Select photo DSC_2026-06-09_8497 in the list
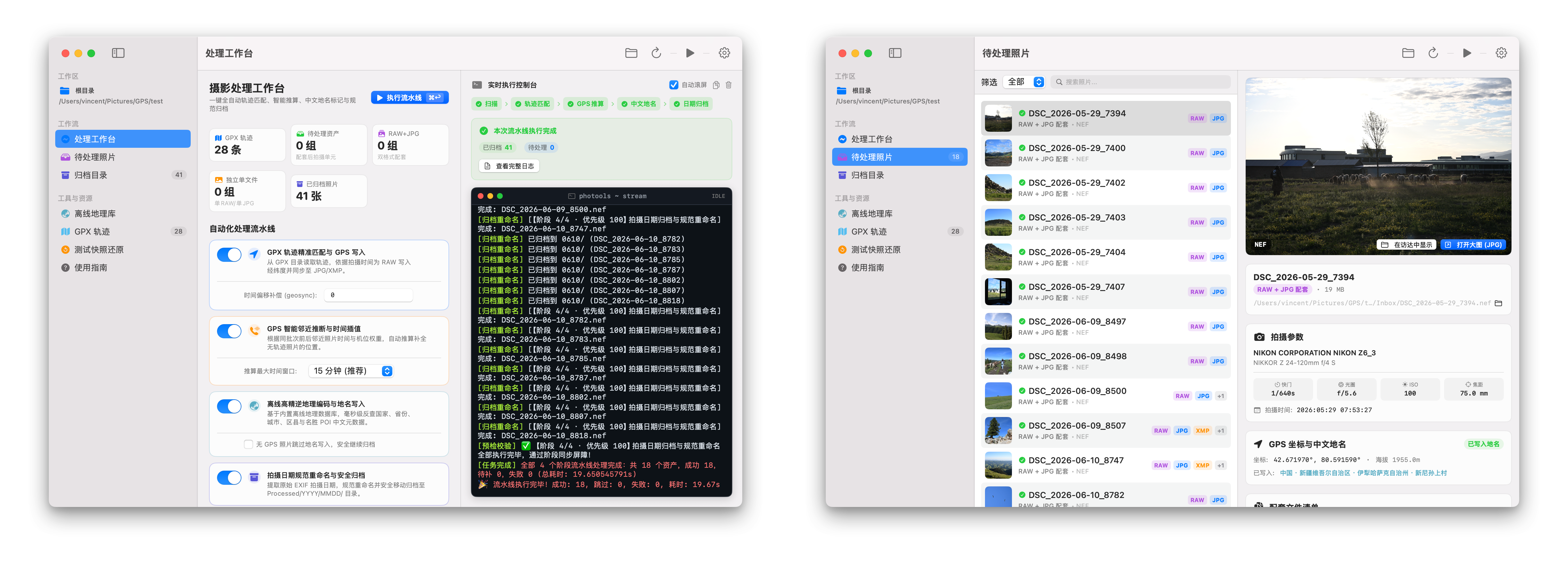The image size is (1568, 568). [1105, 326]
